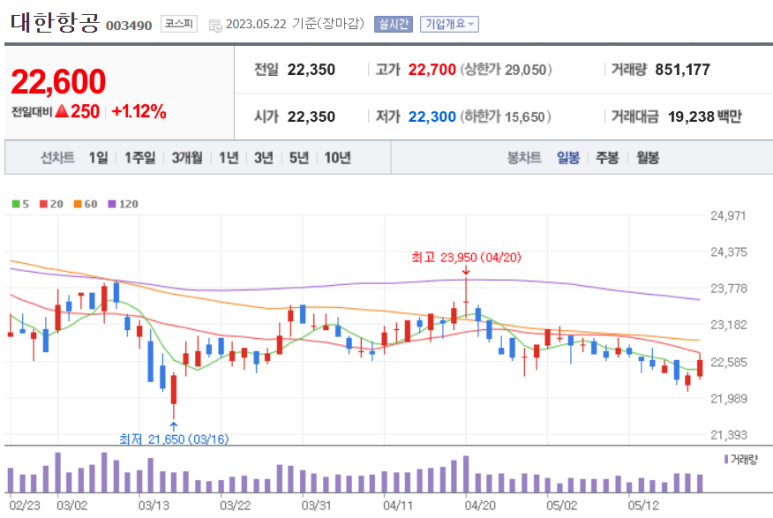
Task: Click the 05/12 date axis label
Action: click(x=643, y=506)
